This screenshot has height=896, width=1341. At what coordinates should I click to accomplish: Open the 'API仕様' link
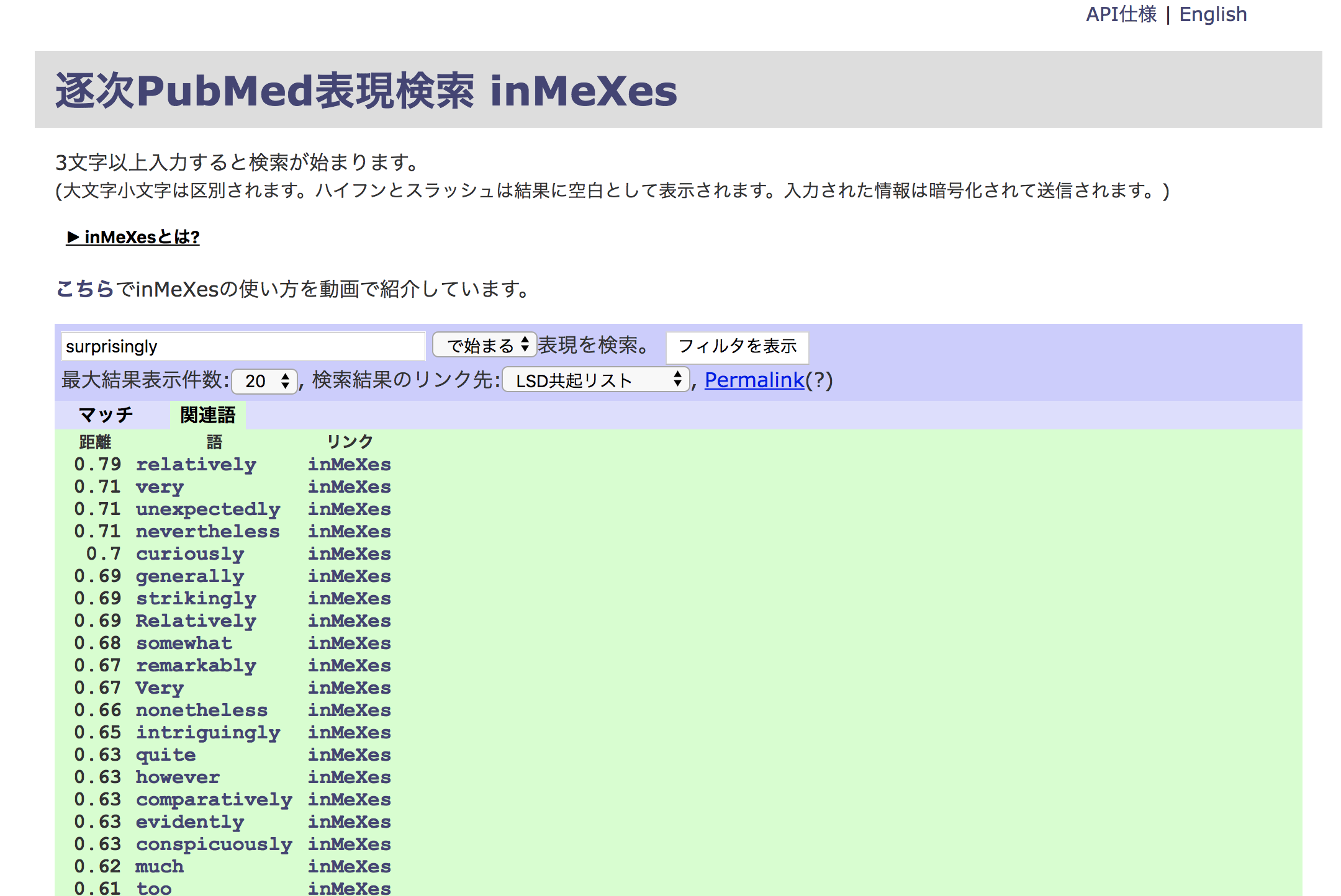[1121, 14]
